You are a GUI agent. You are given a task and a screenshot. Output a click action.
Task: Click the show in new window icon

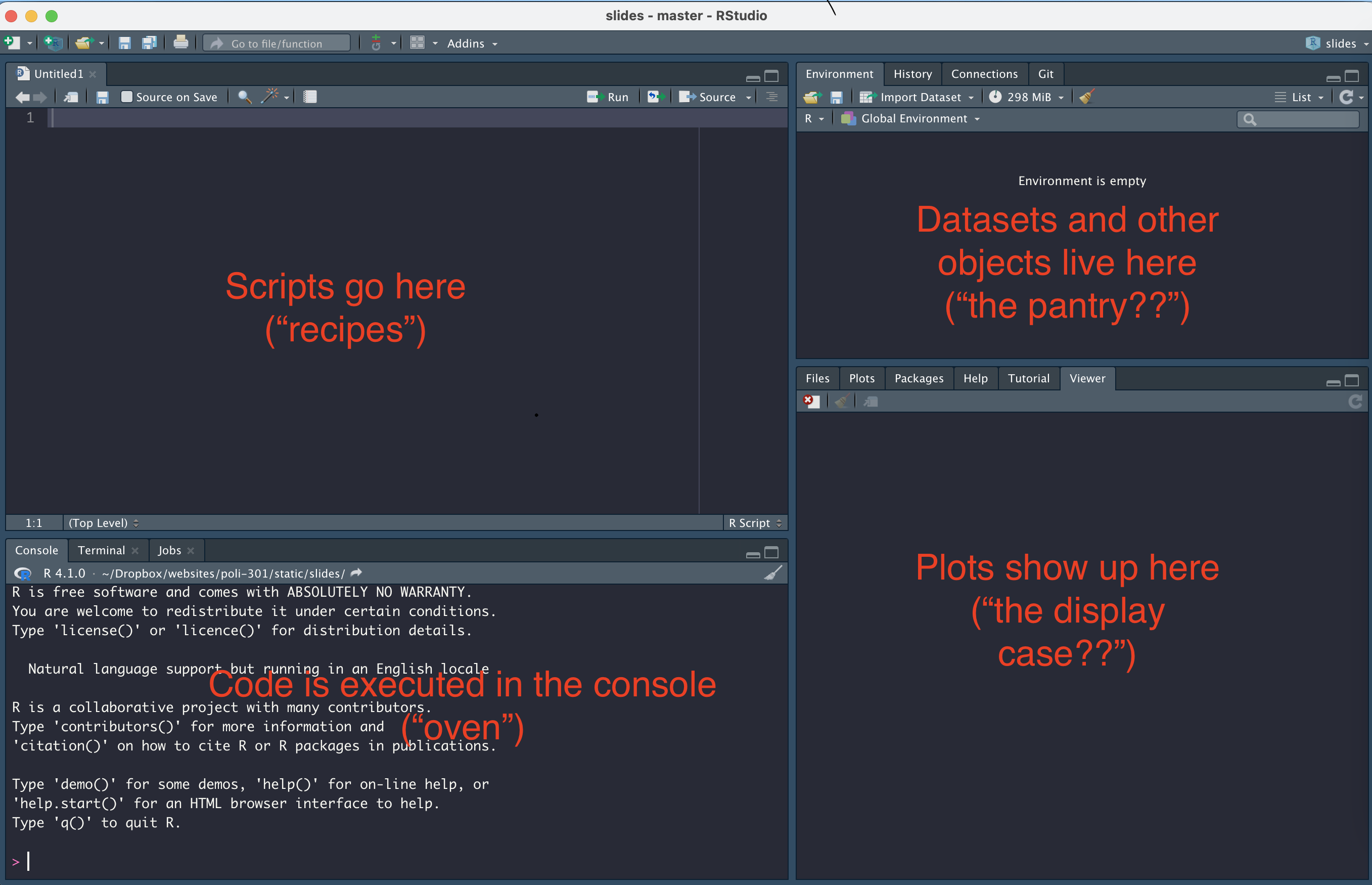(71, 97)
